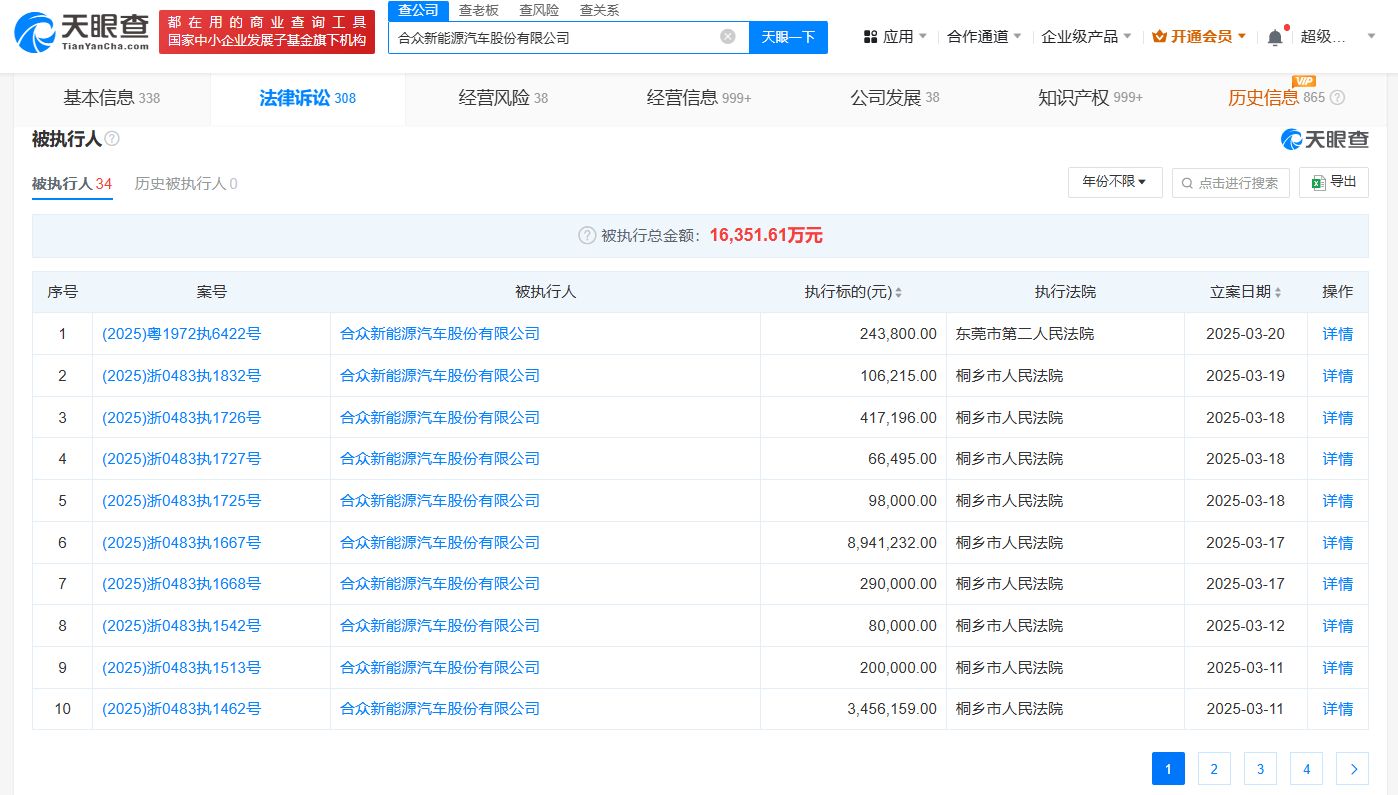Open the notification bell
The image size is (1398, 795).
pyautogui.click(x=1275, y=37)
